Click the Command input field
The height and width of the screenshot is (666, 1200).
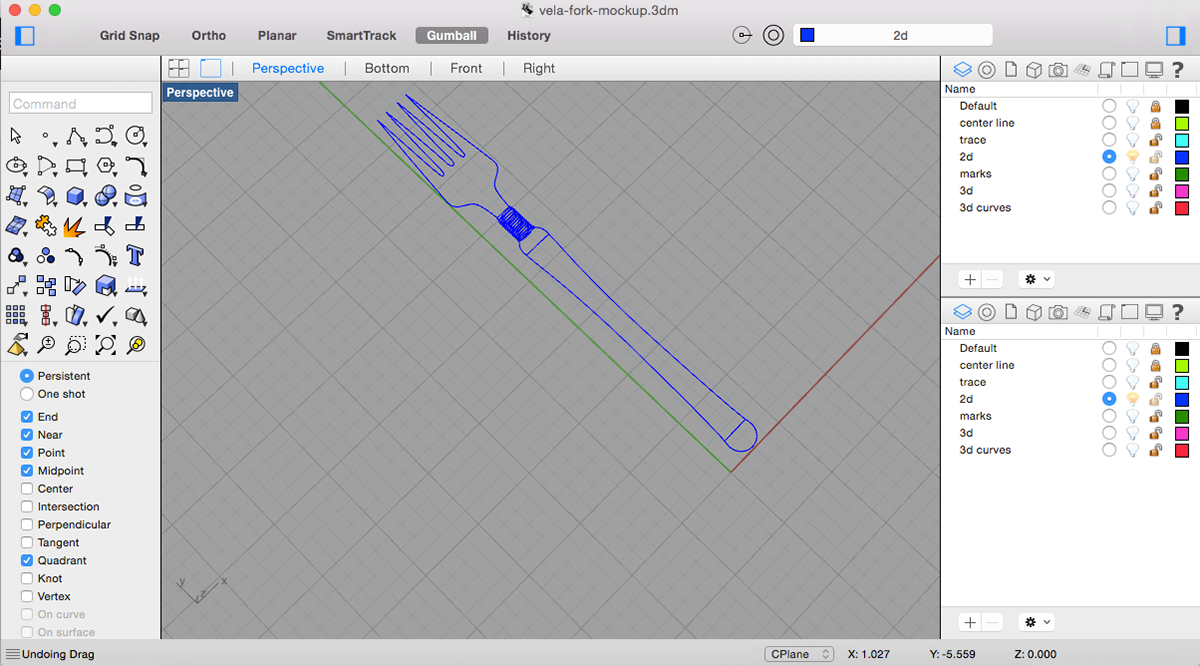point(81,103)
